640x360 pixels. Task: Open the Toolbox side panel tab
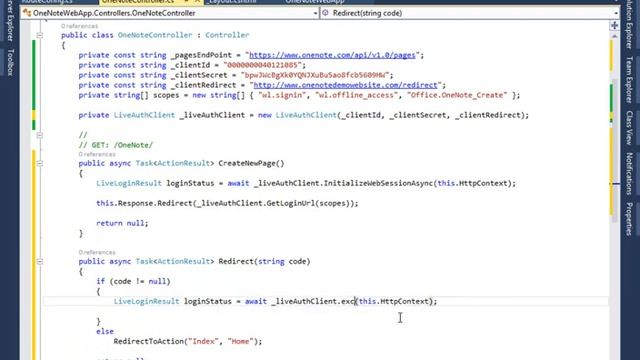11,62
